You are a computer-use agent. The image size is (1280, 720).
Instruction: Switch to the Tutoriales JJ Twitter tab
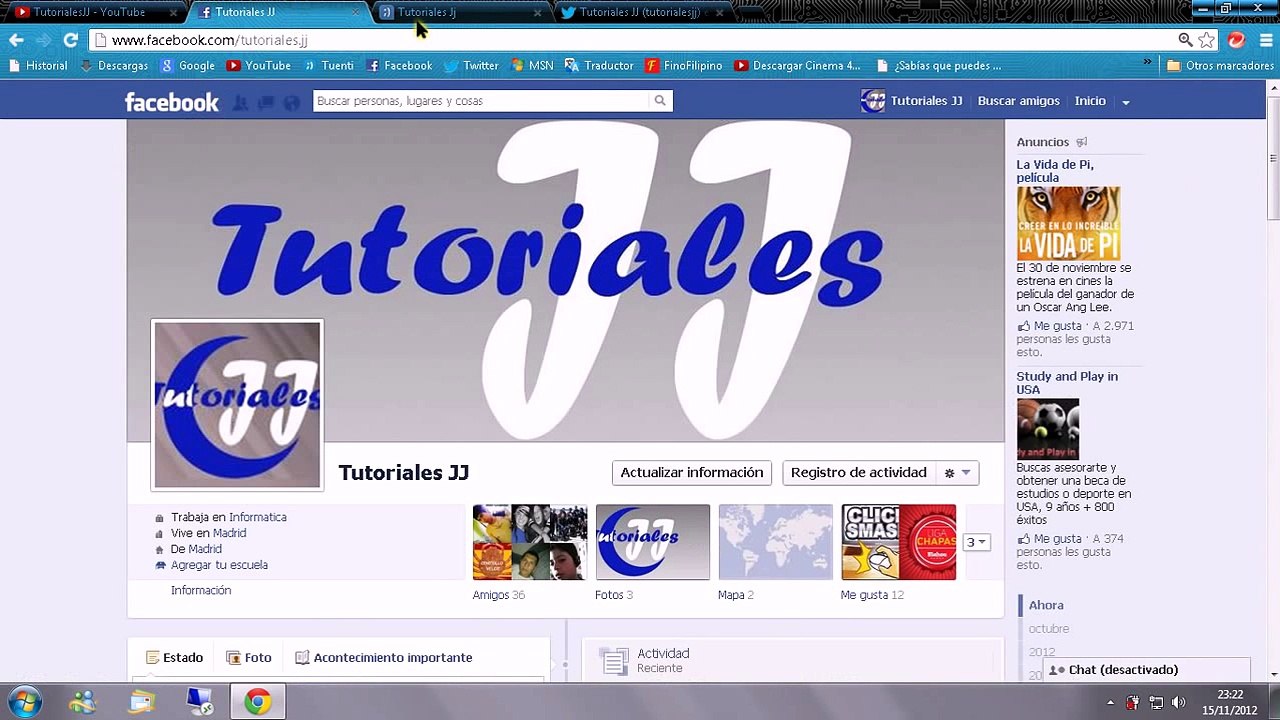pos(640,12)
